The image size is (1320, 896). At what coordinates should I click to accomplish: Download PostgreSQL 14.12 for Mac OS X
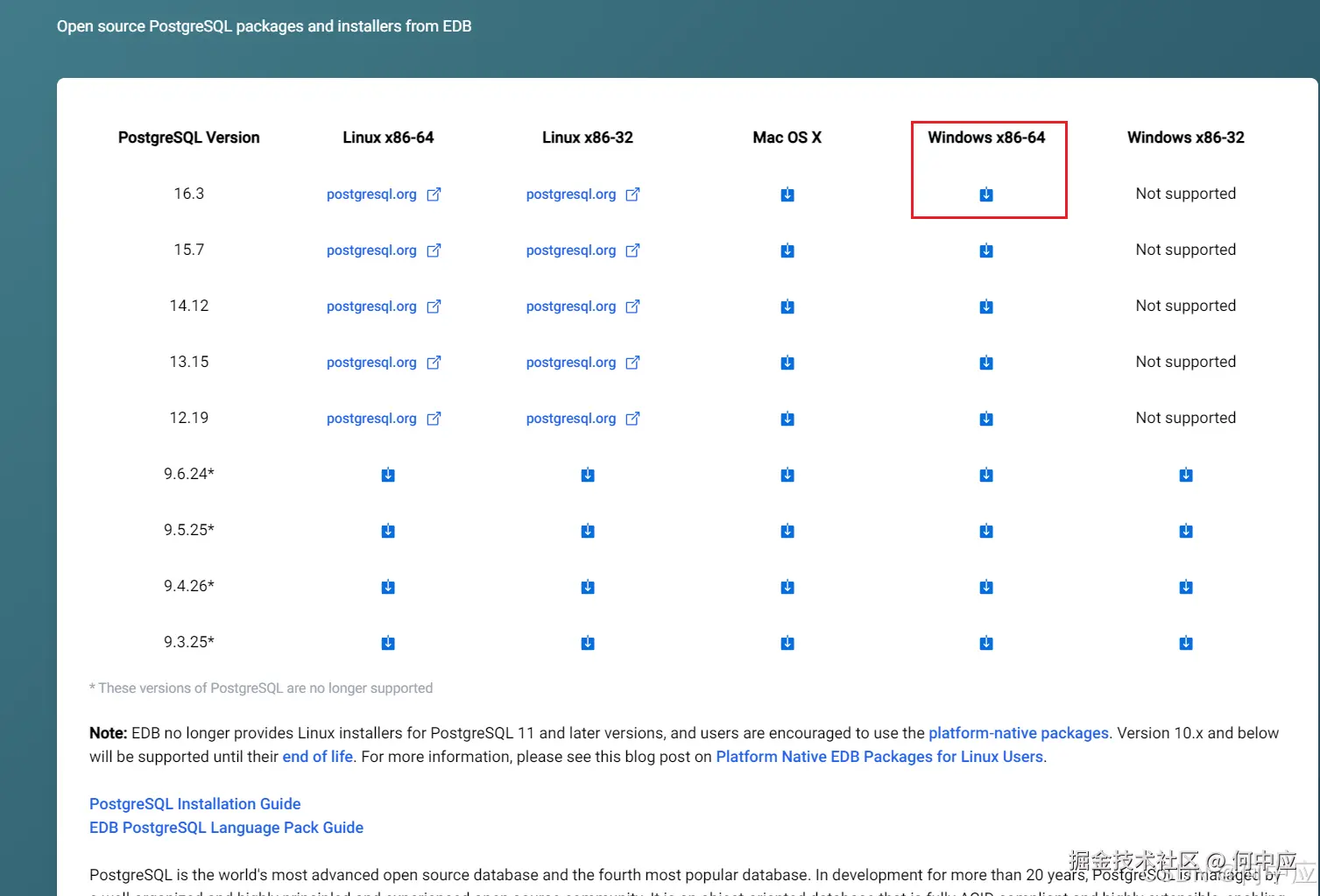(x=787, y=307)
